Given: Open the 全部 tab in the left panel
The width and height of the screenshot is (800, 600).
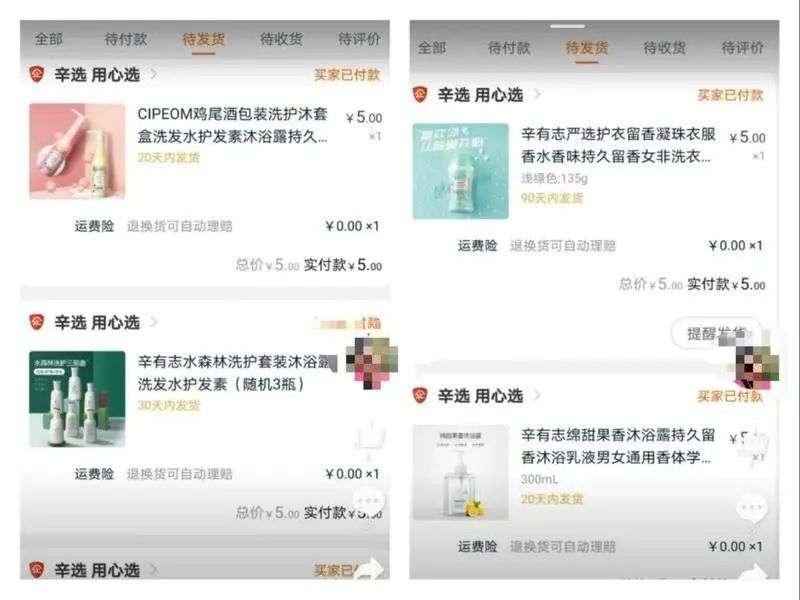Looking at the screenshot, I should pos(48,39).
